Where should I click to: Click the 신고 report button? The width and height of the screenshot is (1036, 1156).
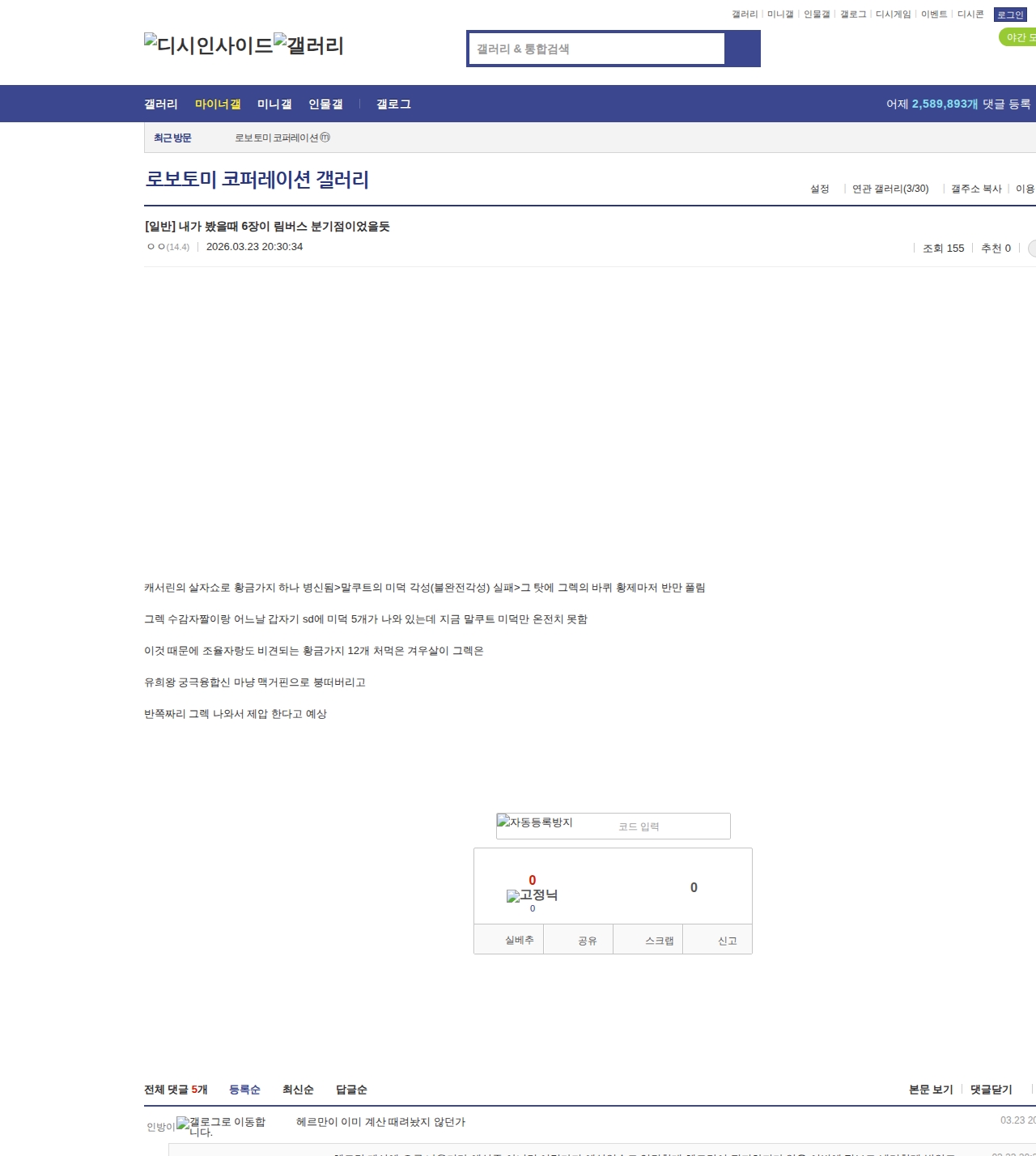pyautogui.click(x=727, y=941)
